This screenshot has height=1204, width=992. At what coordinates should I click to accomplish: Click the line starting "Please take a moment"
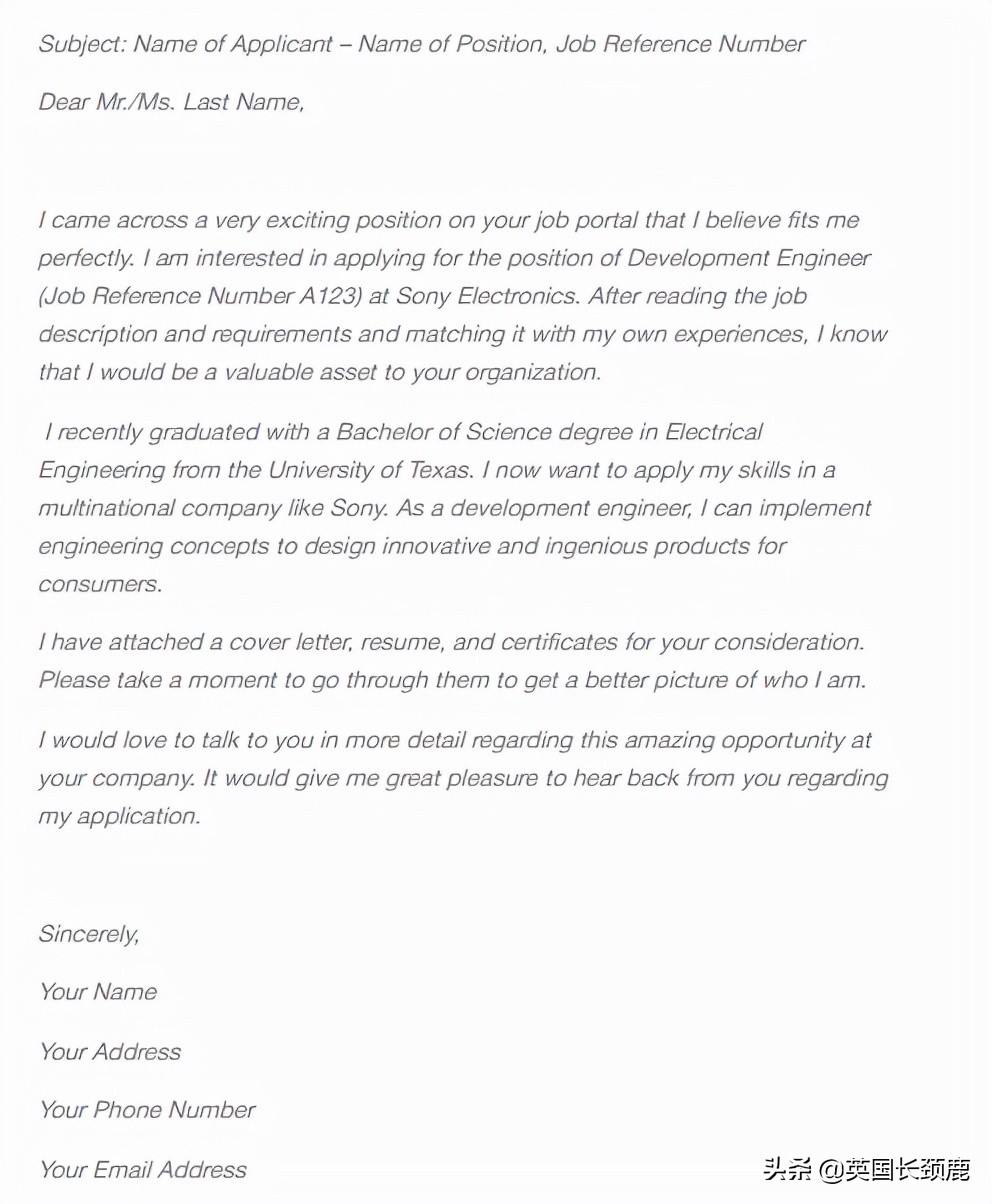pyautogui.click(x=451, y=680)
